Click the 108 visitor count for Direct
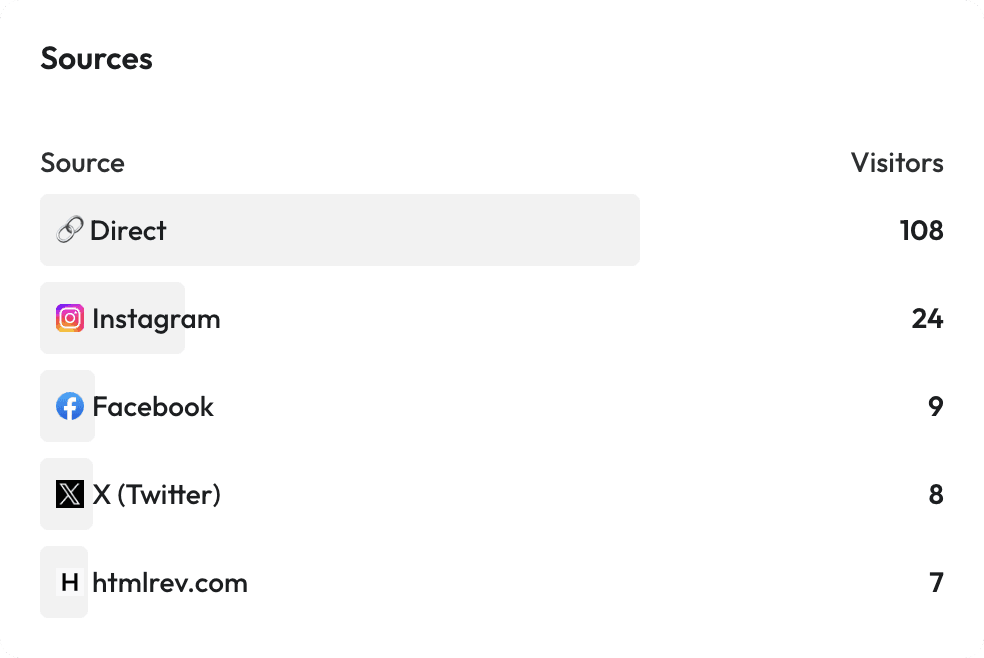The height and width of the screenshot is (658, 984). (920, 230)
